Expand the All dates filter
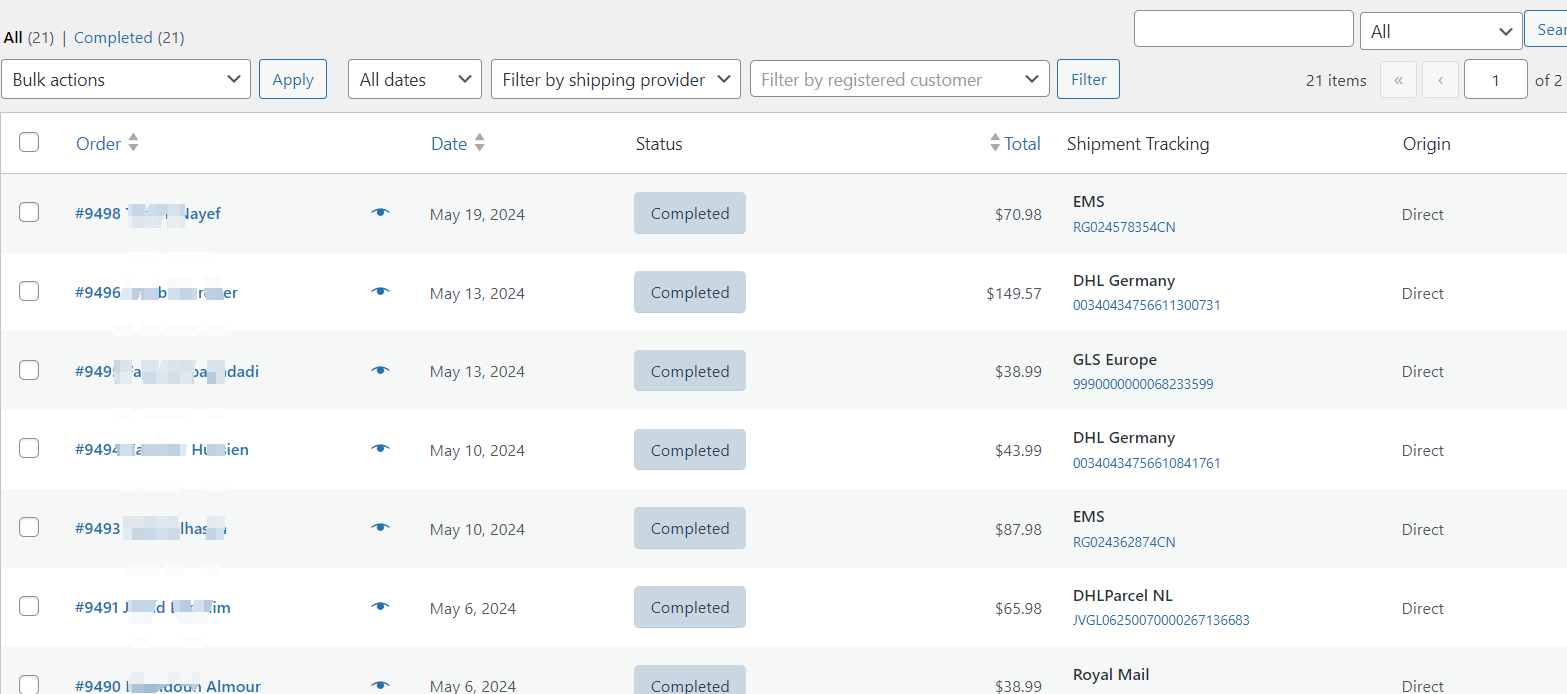This screenshot has width=1567, height=694. pyautogui.click(x=414, y=80)
